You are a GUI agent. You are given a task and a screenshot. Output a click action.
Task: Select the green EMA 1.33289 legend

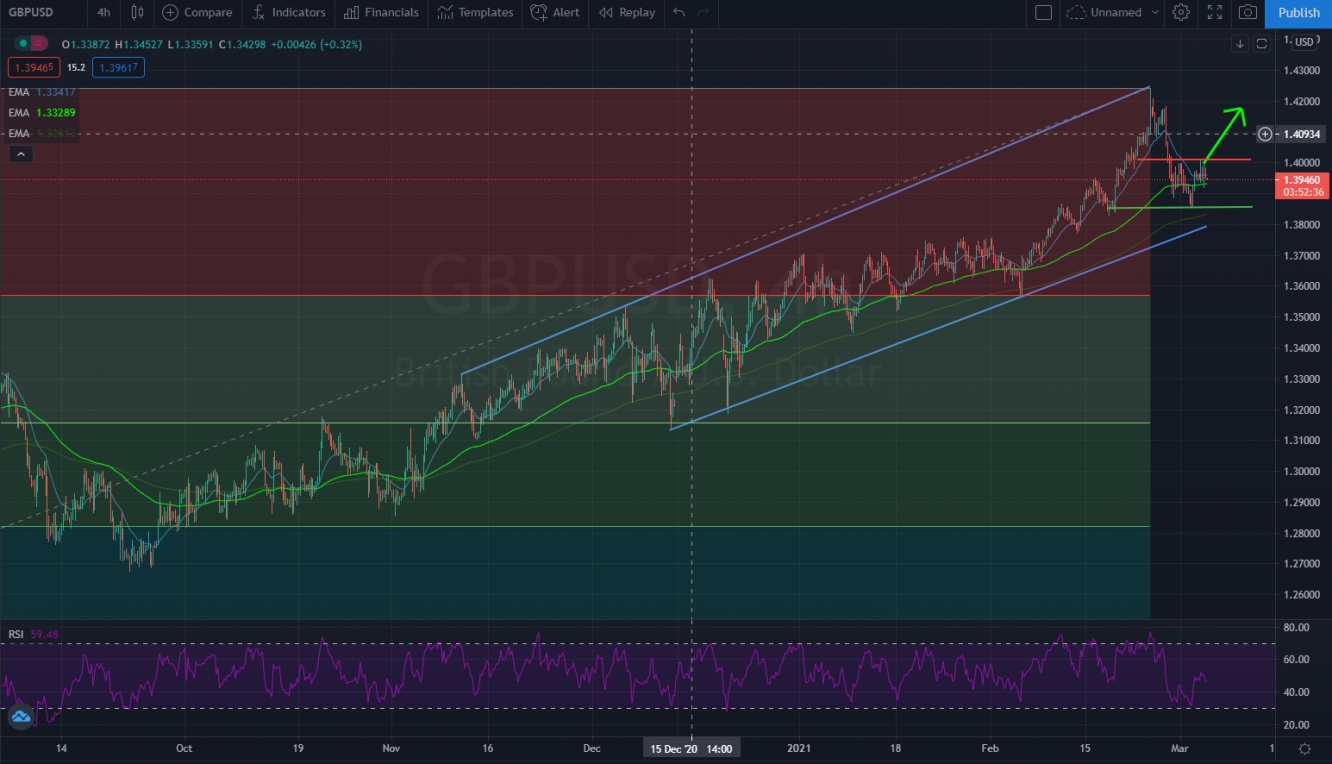coord(41,112)
